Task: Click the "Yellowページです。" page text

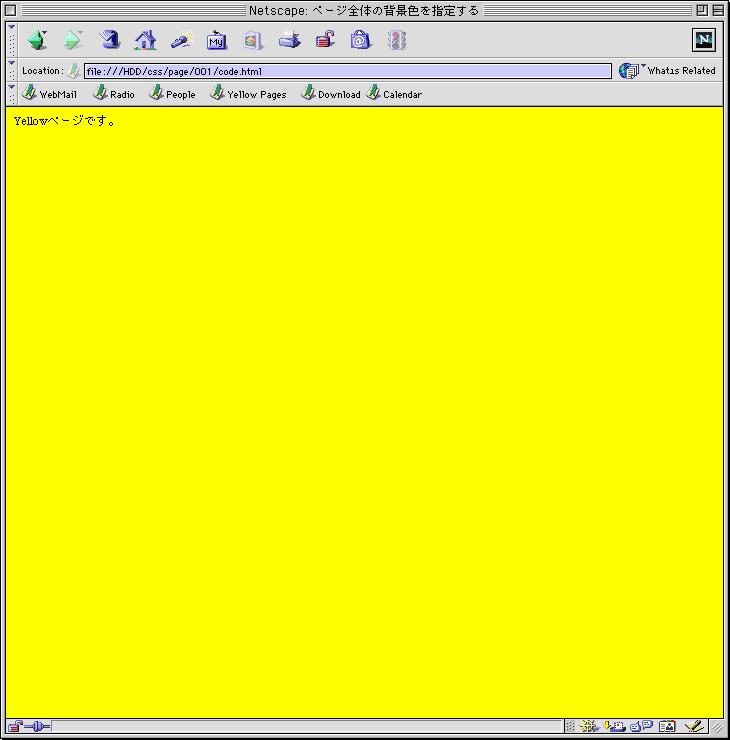Action: tap(65, 121)
